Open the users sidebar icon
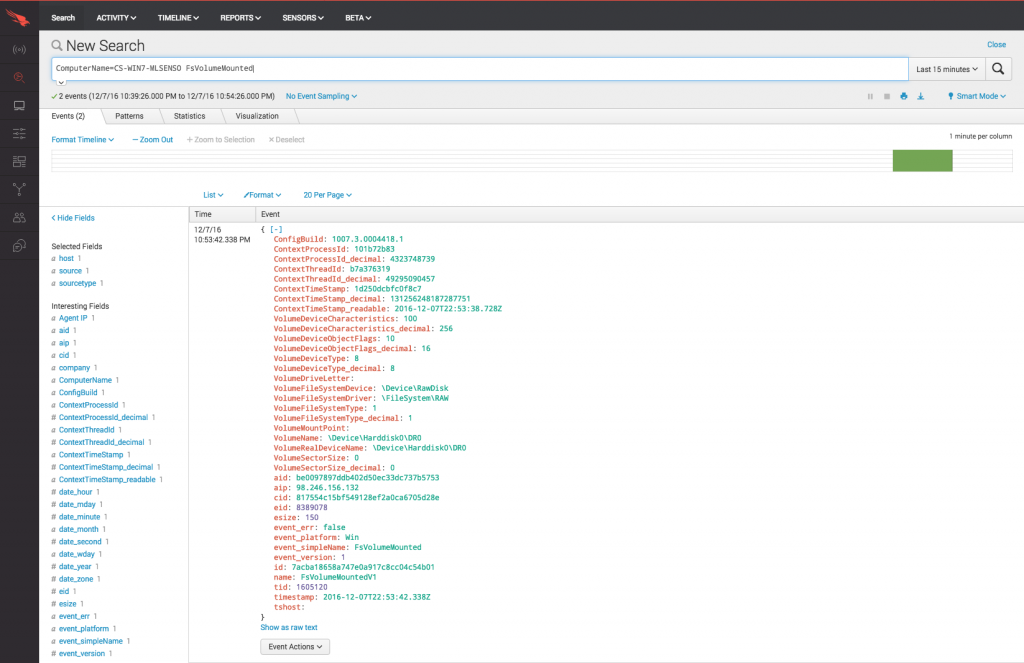Screen dimensions: 1024x663 19,217
